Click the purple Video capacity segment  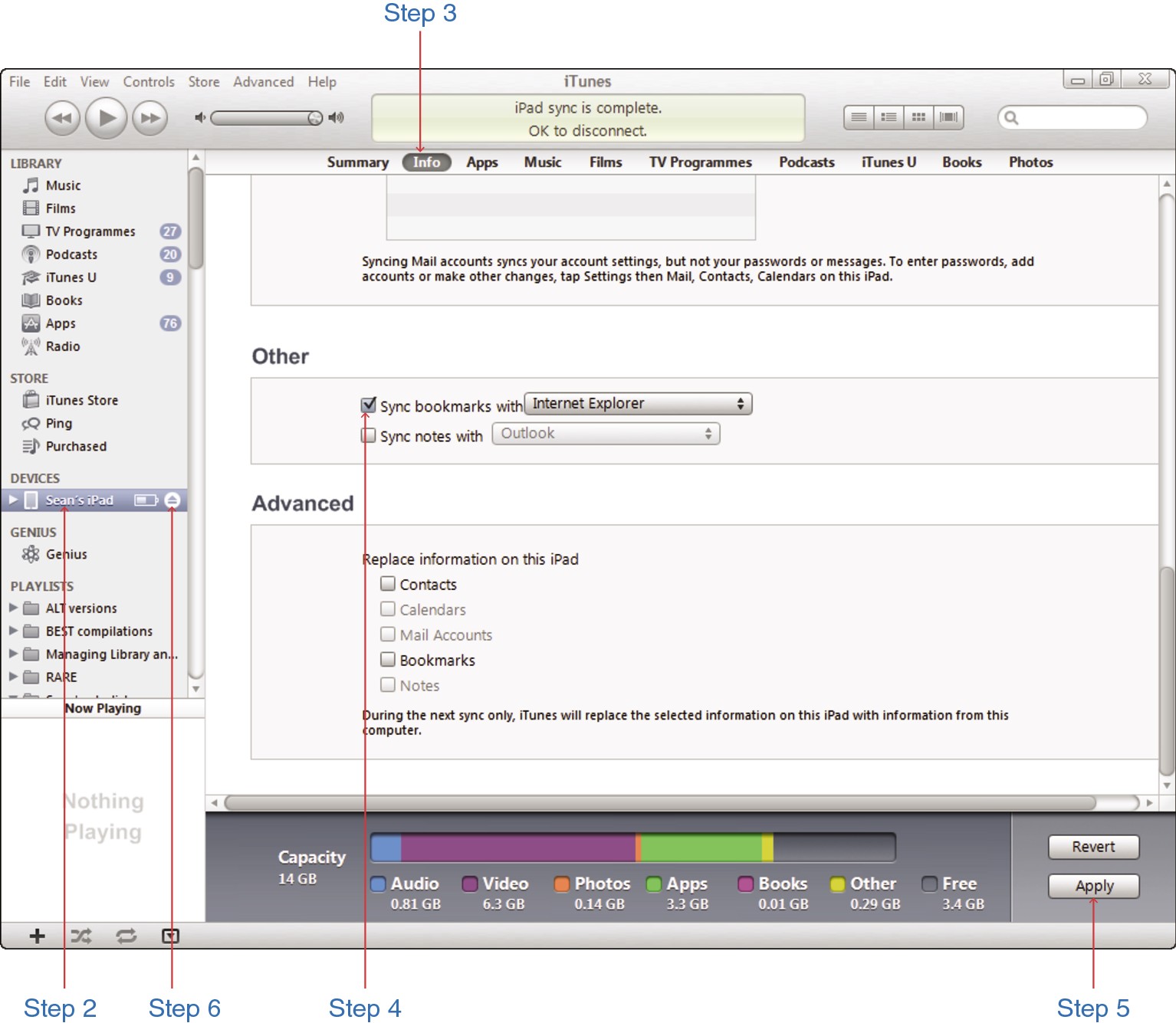tap(518, 848)
